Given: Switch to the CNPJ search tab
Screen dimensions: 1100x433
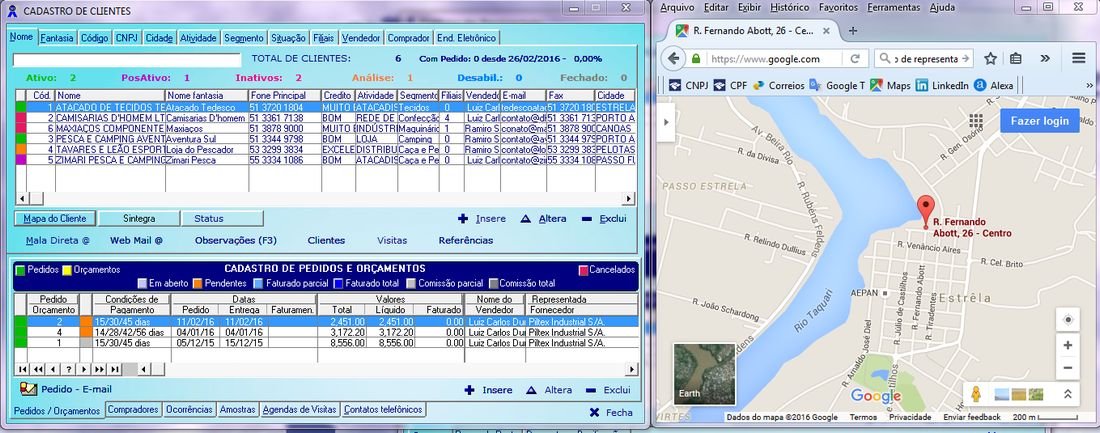Looking at the screenshot, I should tap(127, 38).
